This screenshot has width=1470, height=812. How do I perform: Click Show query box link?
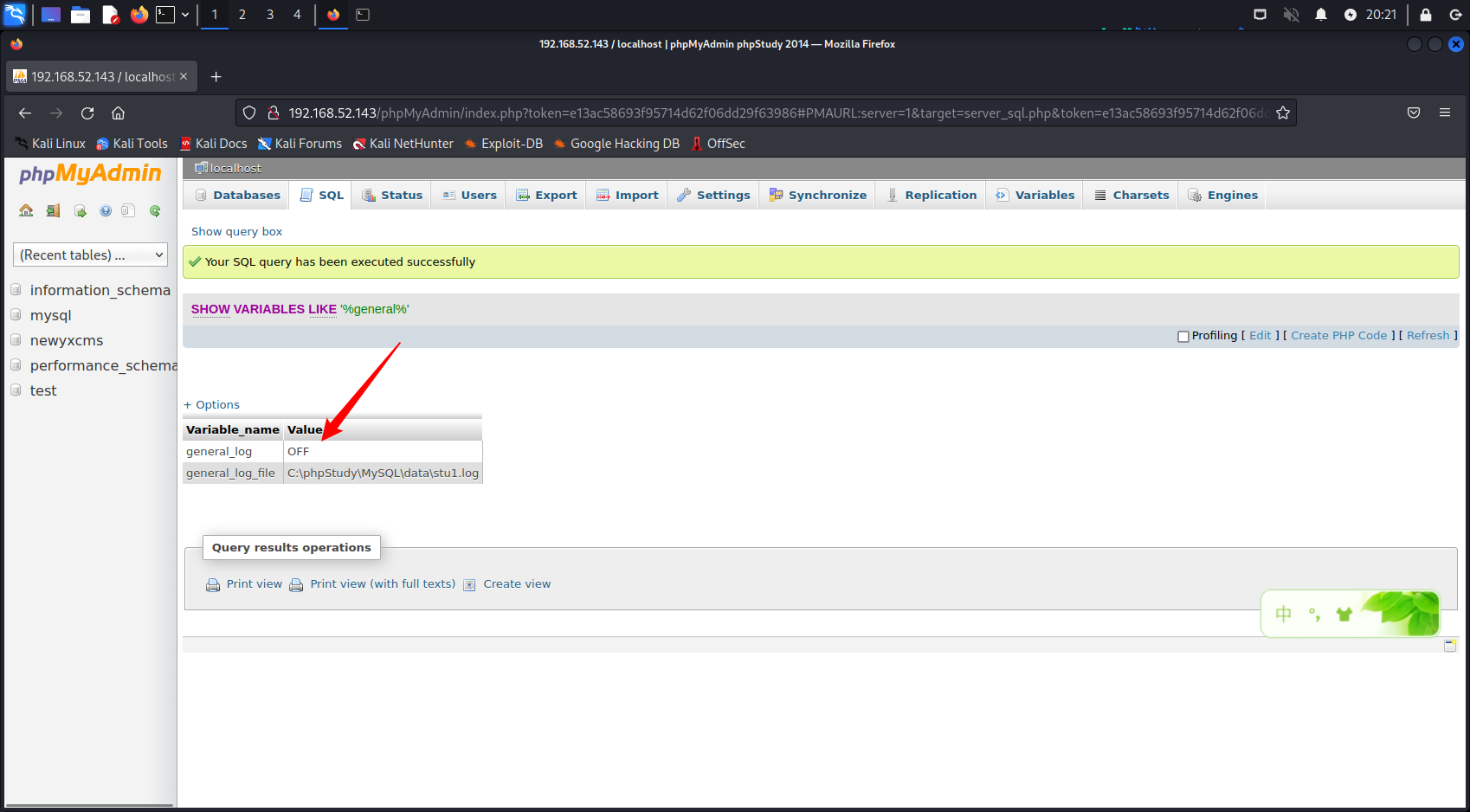236,231
